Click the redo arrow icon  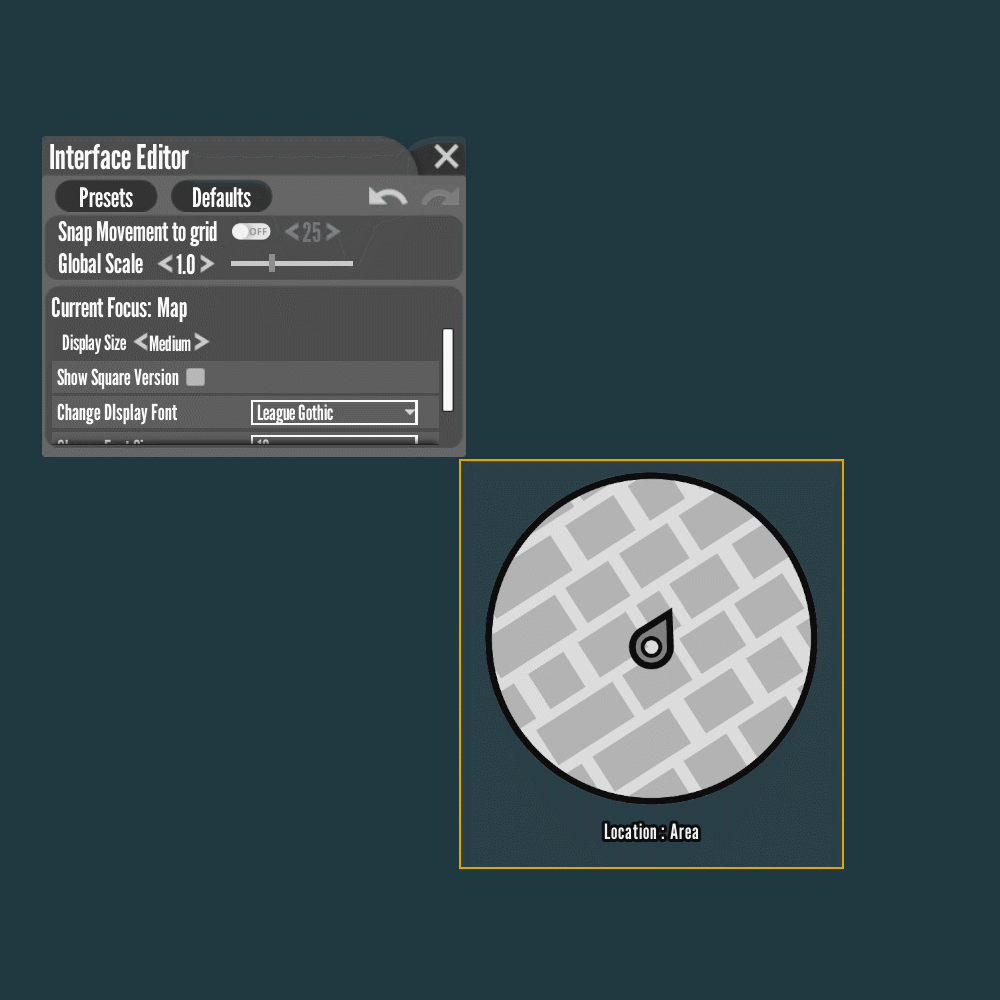(x=440, y=197)
